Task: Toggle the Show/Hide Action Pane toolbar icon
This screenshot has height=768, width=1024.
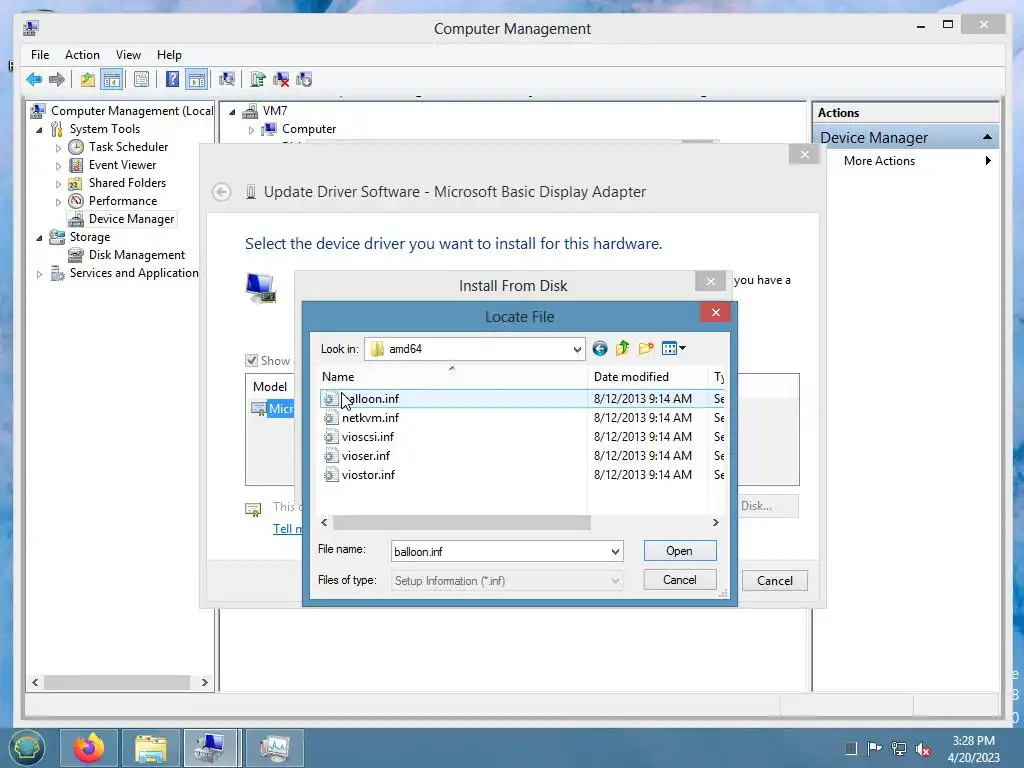Action: 197,80
